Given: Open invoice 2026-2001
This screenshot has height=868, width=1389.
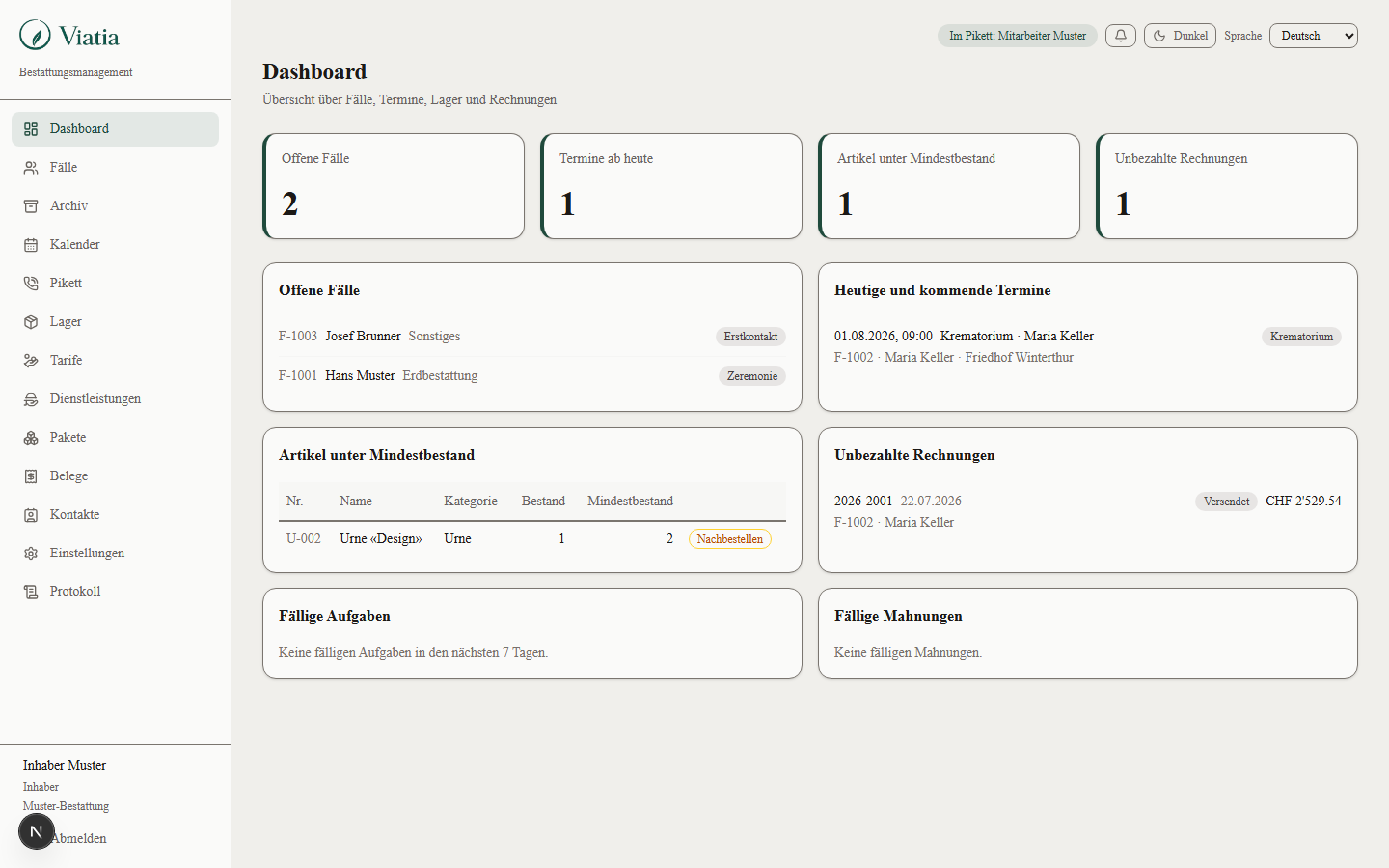Looking at the screenshot, I should (x=1088, y=511).
